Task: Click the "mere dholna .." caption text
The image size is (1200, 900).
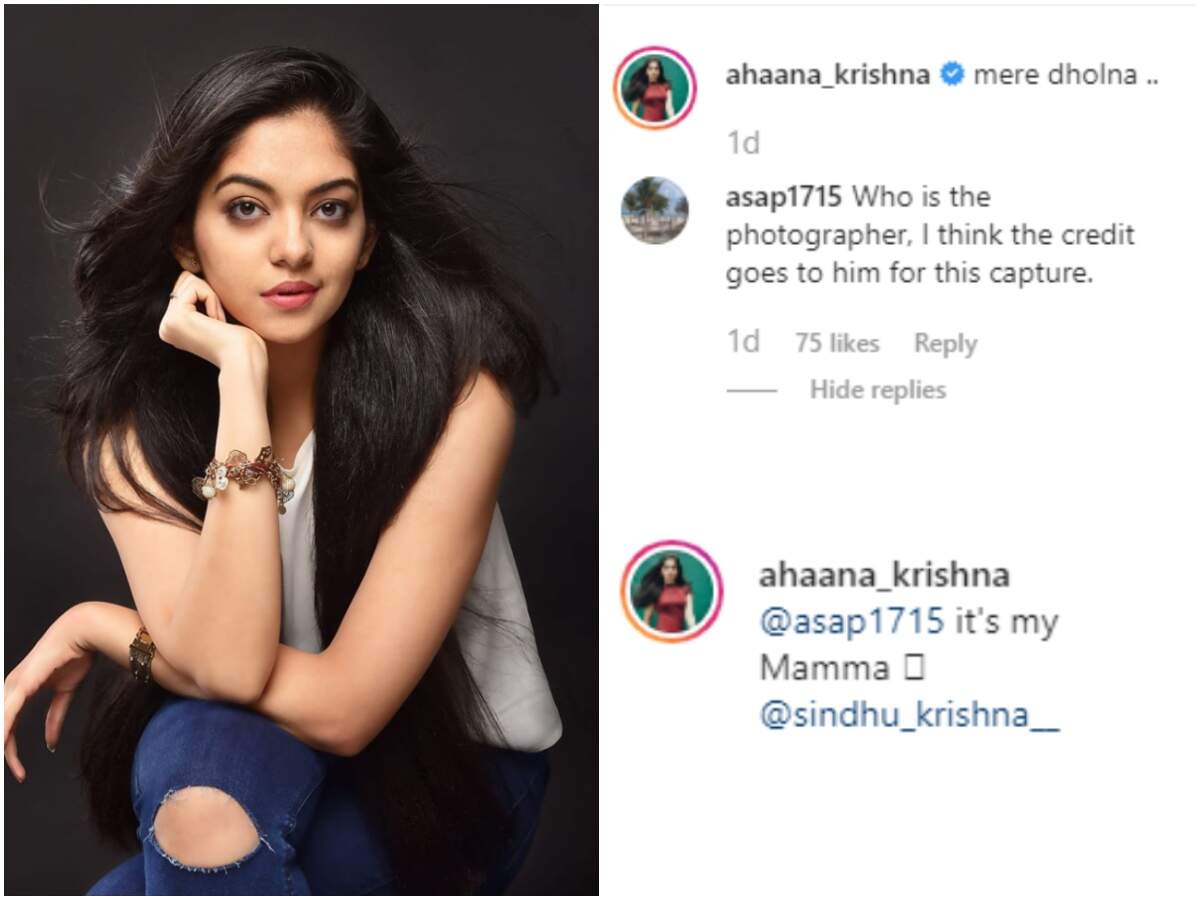Action: point(1065,76)
